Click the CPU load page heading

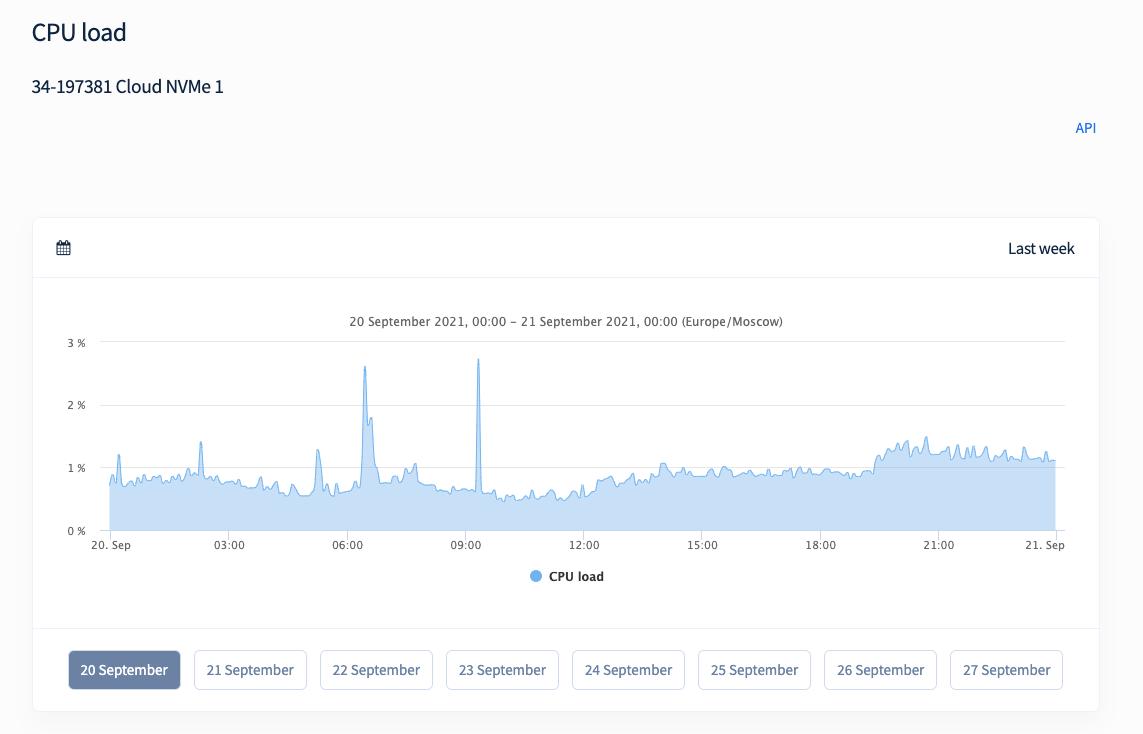(x=79, y=32)
